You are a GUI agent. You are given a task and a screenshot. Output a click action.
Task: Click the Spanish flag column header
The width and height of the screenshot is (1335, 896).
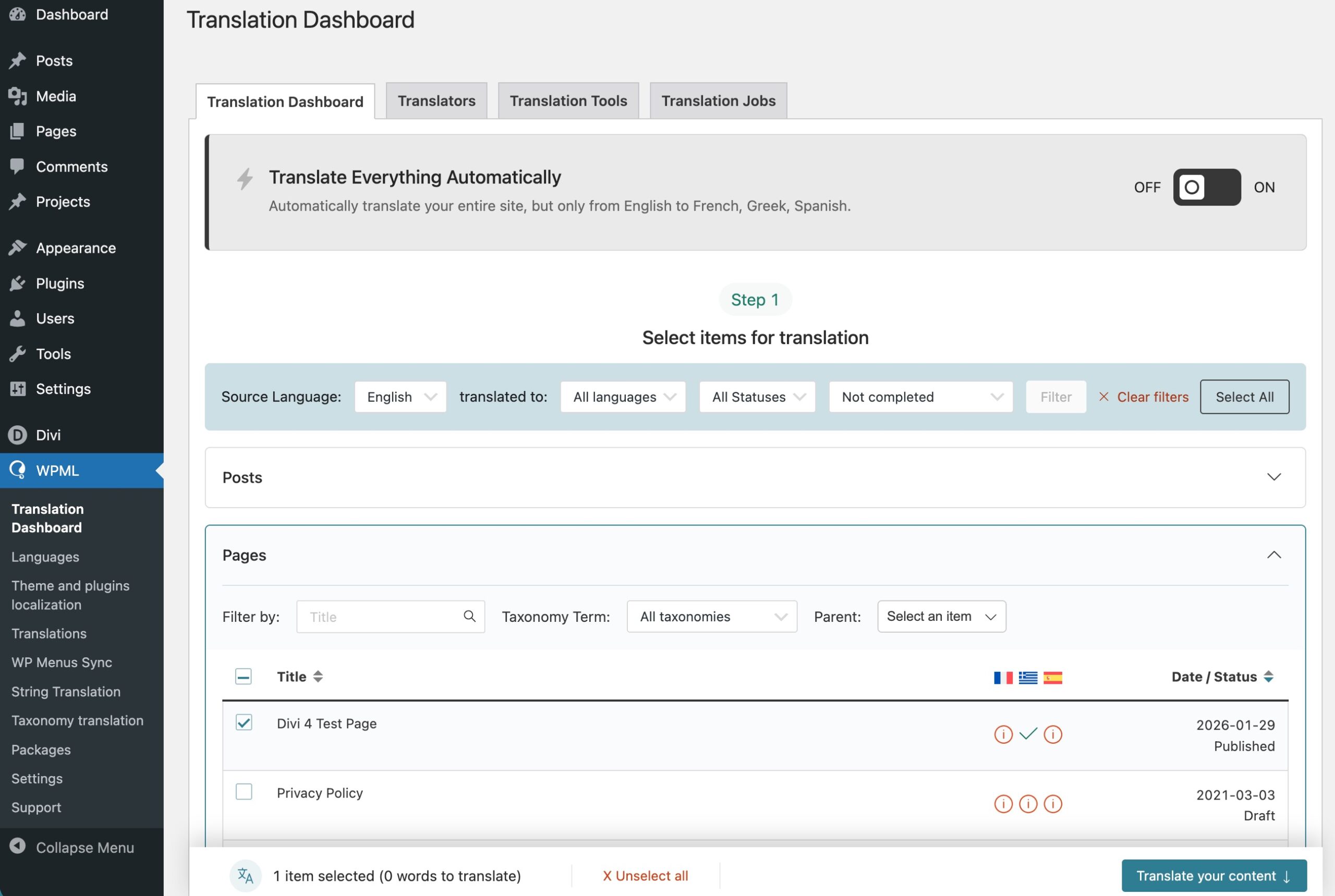click(1052, 678)
